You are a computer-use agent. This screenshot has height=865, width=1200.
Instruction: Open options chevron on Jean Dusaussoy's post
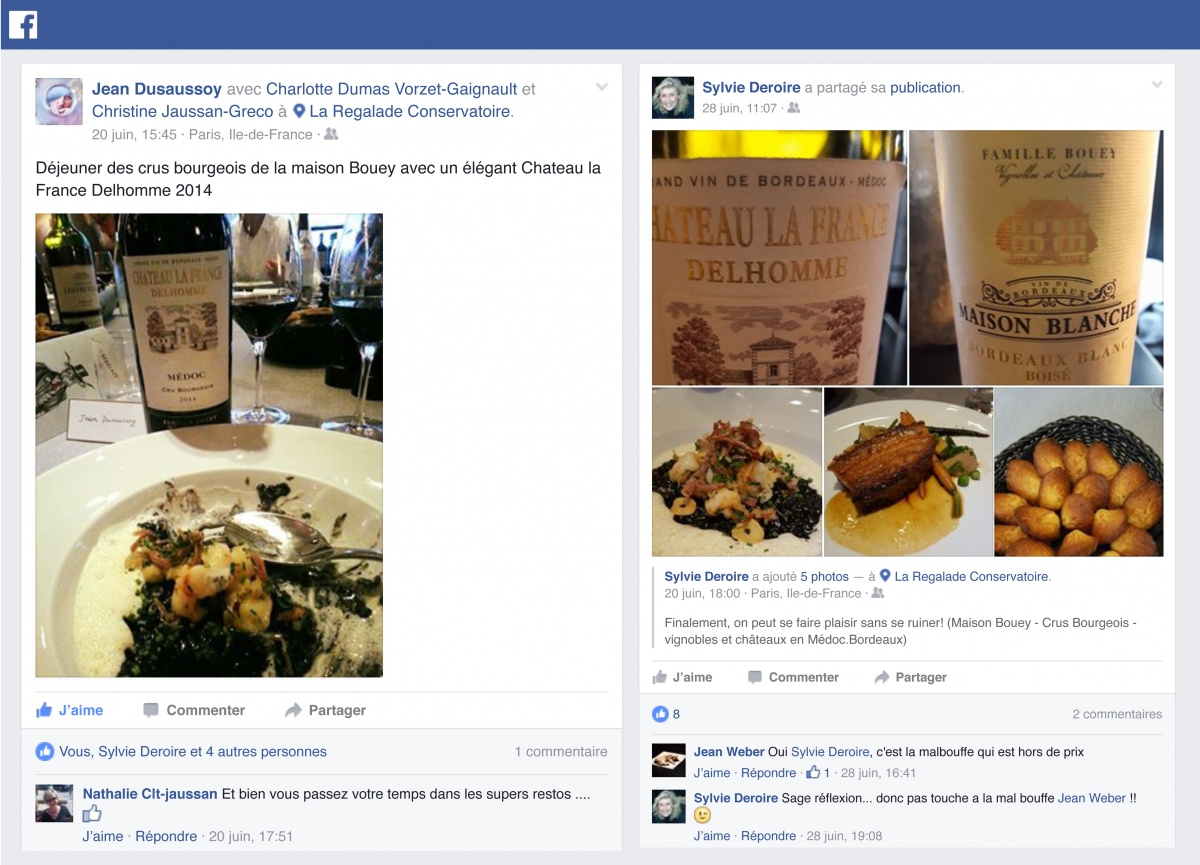[602, 87]
